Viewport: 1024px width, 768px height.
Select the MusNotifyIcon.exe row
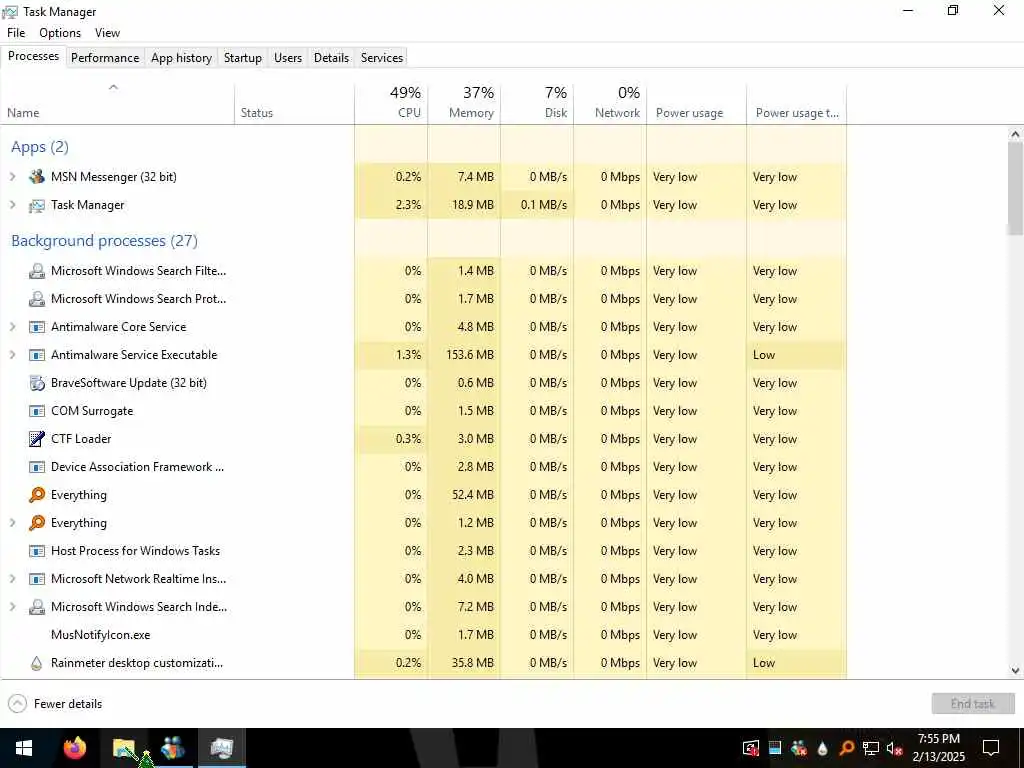(x=423, y=635)
